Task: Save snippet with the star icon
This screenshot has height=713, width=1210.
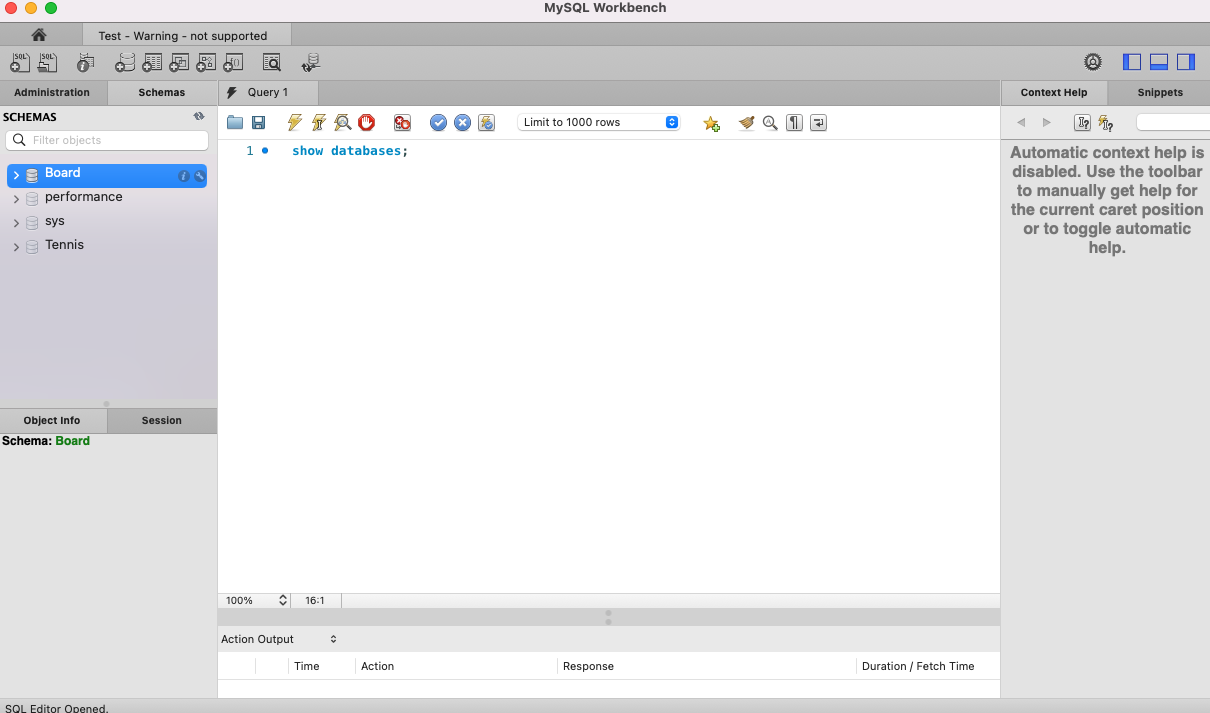Action: (x=711, y=123)
